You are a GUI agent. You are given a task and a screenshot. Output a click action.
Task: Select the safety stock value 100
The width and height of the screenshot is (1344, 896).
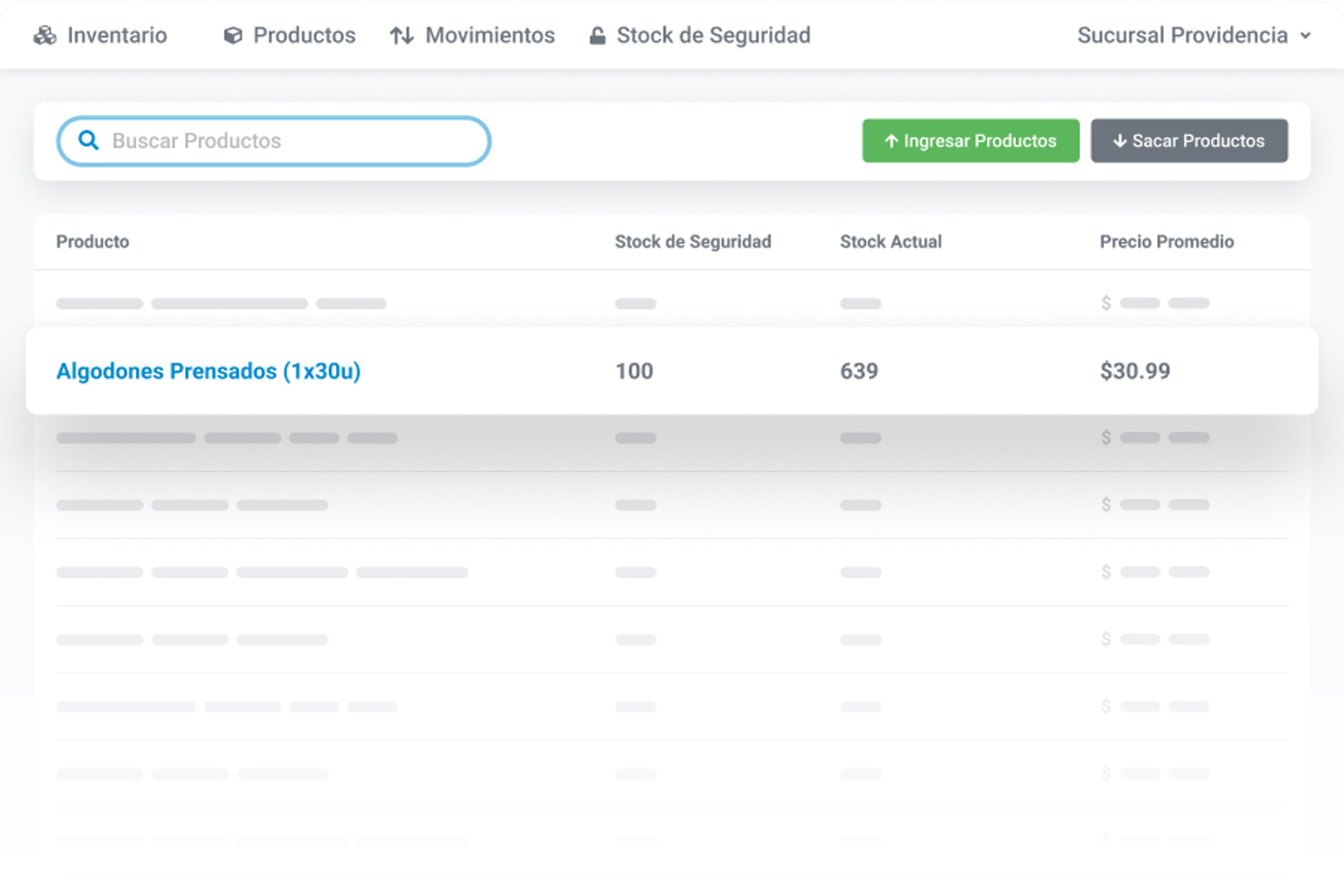tap(634, 371)
